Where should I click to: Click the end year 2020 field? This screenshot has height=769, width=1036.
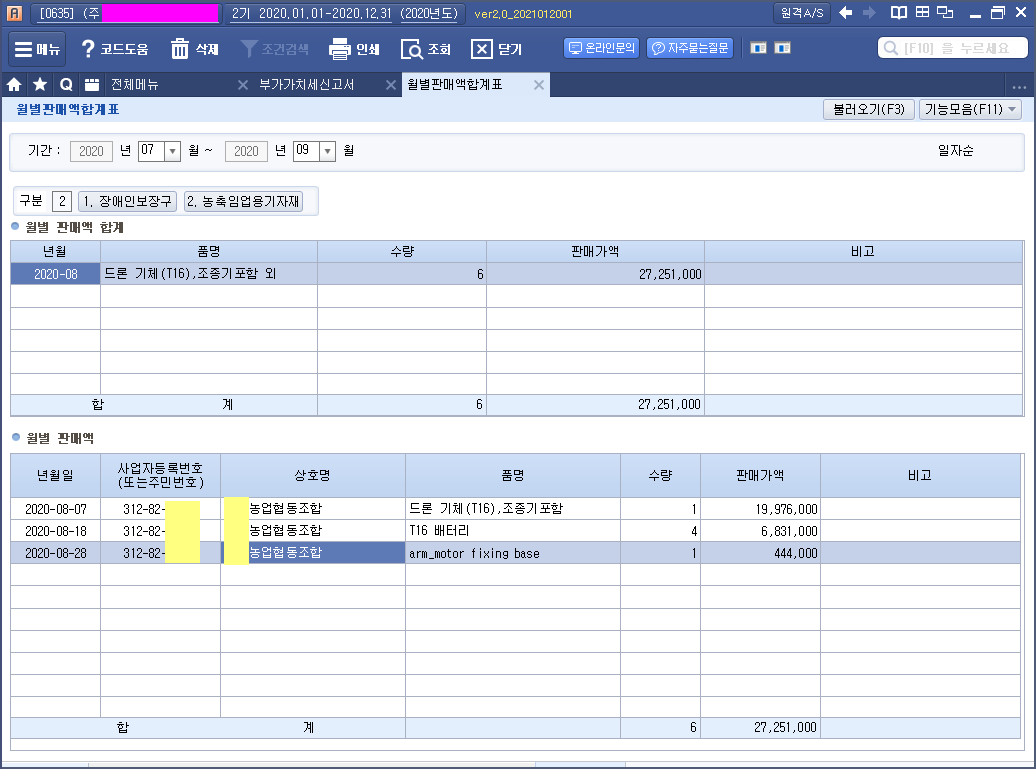(x=246, y=151)
